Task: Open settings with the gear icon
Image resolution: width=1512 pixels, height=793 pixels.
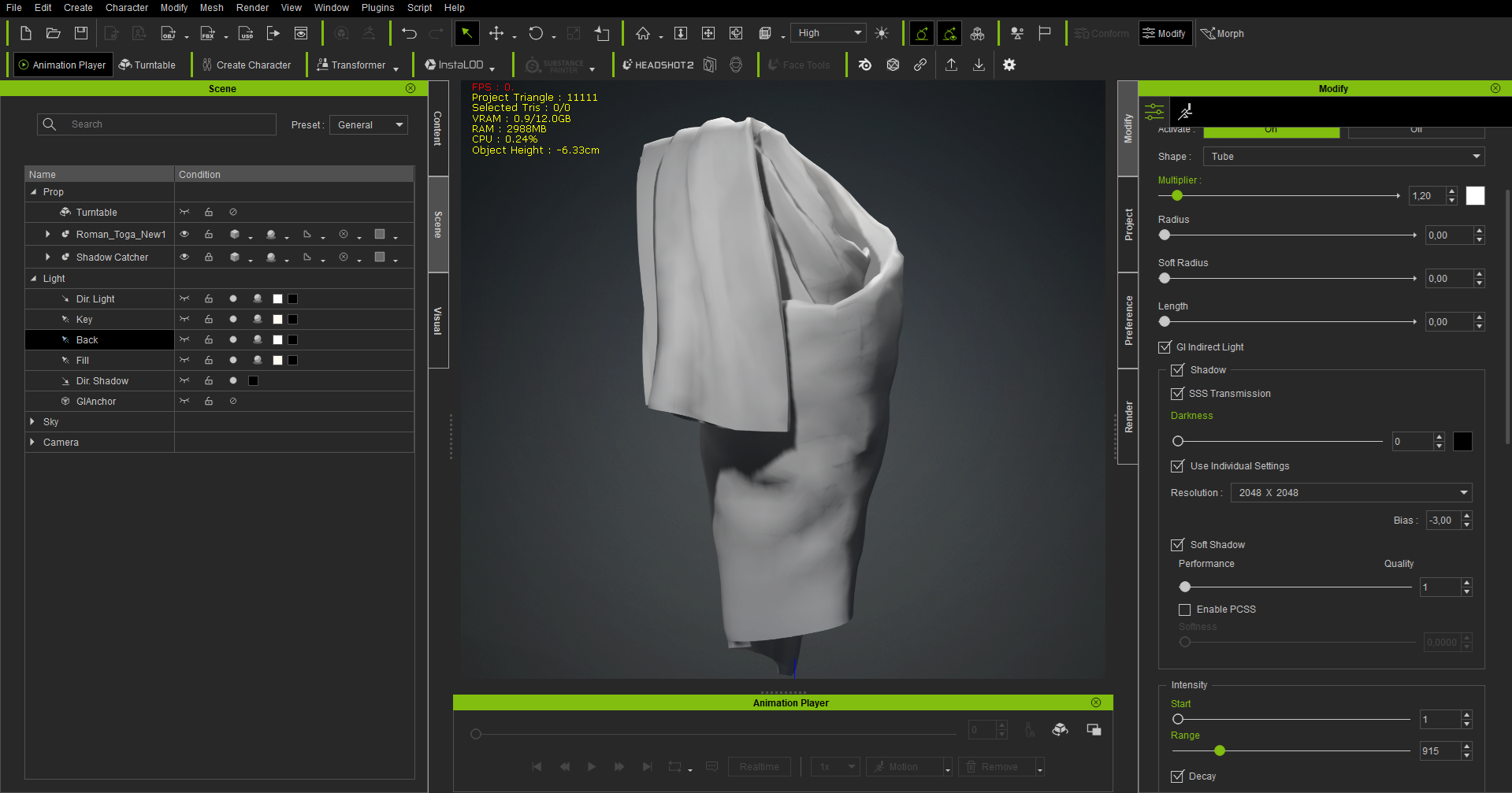Action: (1009, 65)
